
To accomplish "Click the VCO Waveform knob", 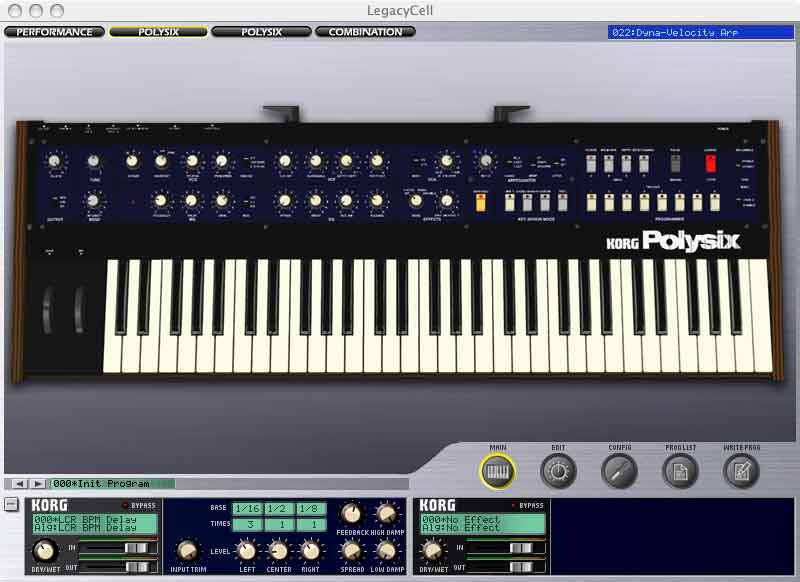I will pos(161,162).
